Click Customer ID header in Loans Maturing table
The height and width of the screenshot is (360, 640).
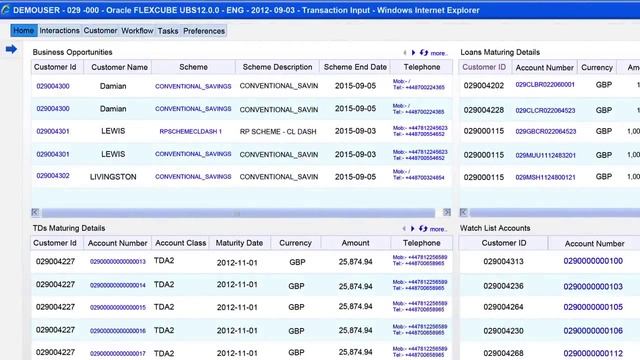point(484,67)
